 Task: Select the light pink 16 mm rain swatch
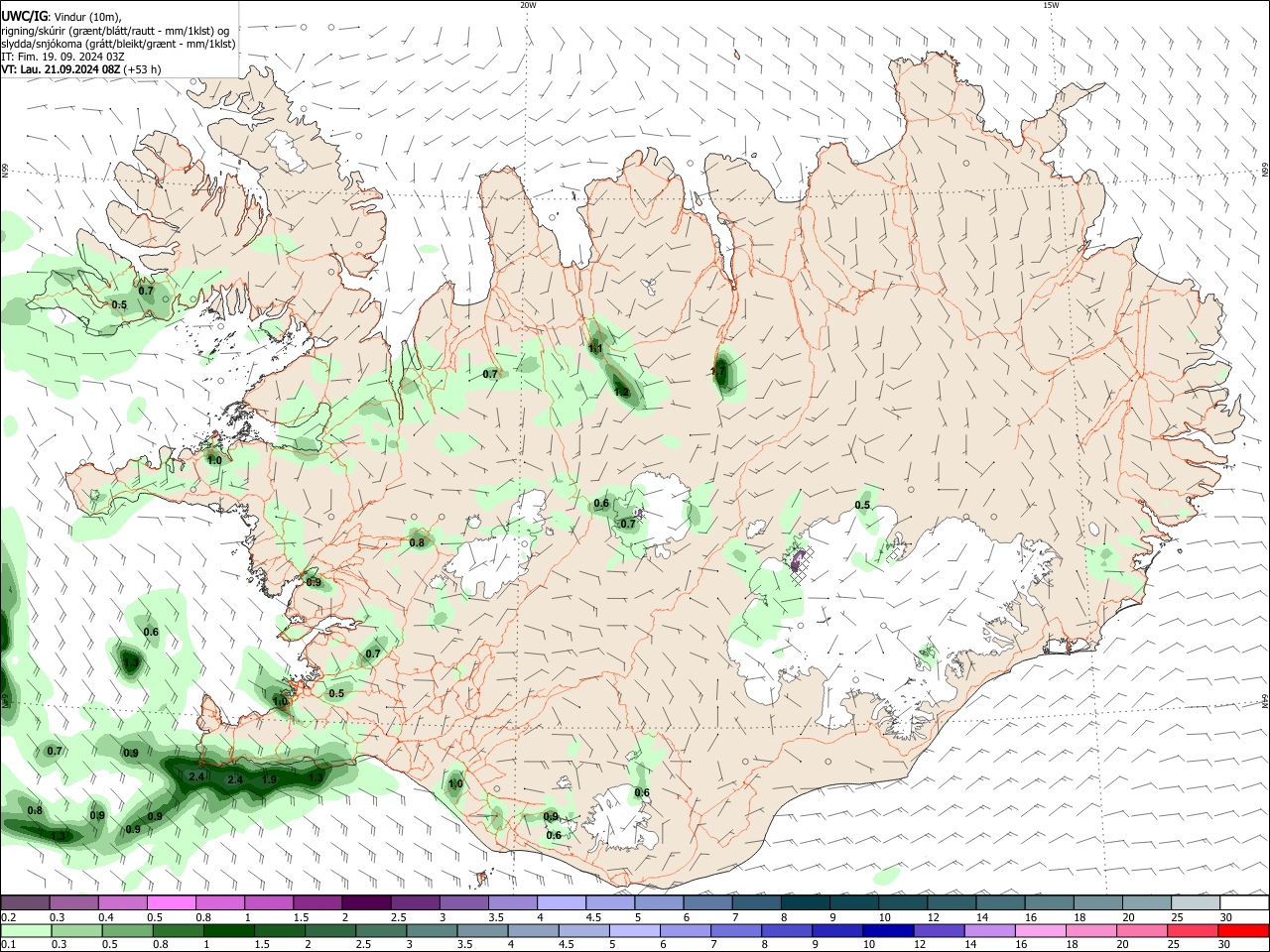coord(1041,930)
